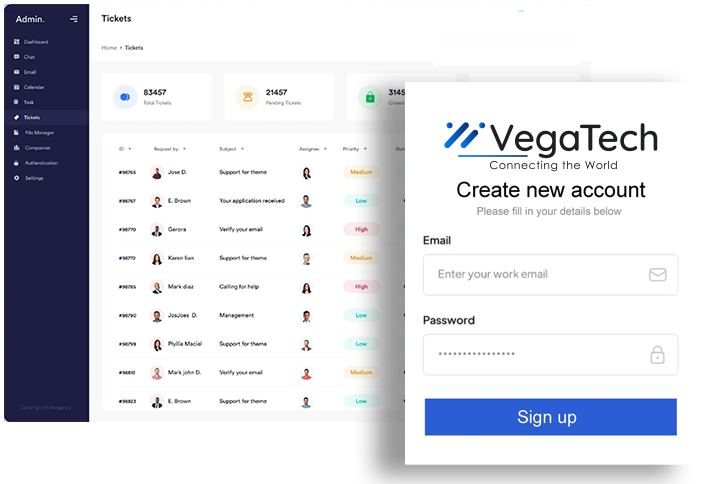Image resolution: width=703 pixels, height=484 pixels.
Task: Click the Pending Tickets hourglass icon
Action: coord(247,97)
